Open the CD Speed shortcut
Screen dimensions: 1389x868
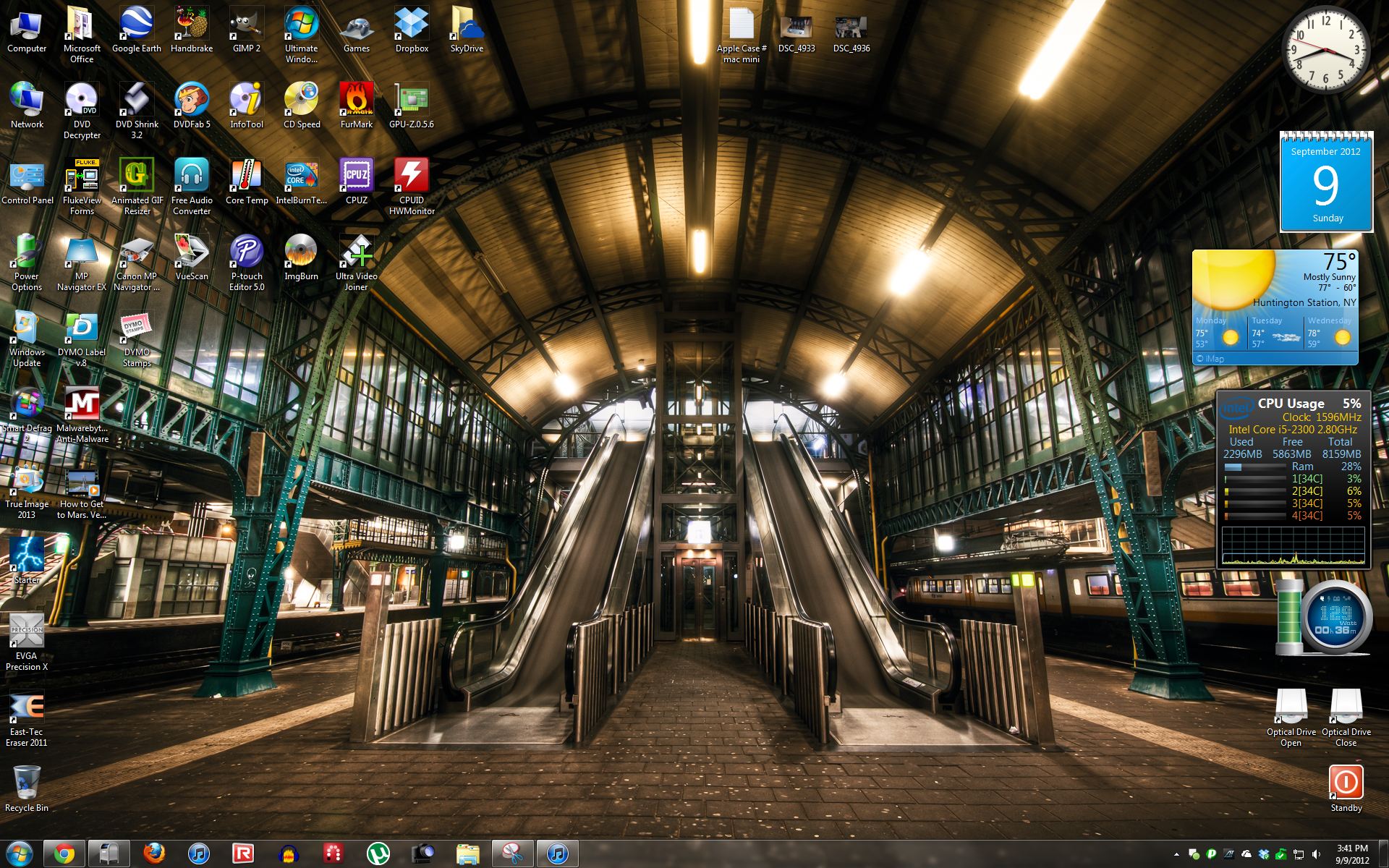click(x=302, y=106)
